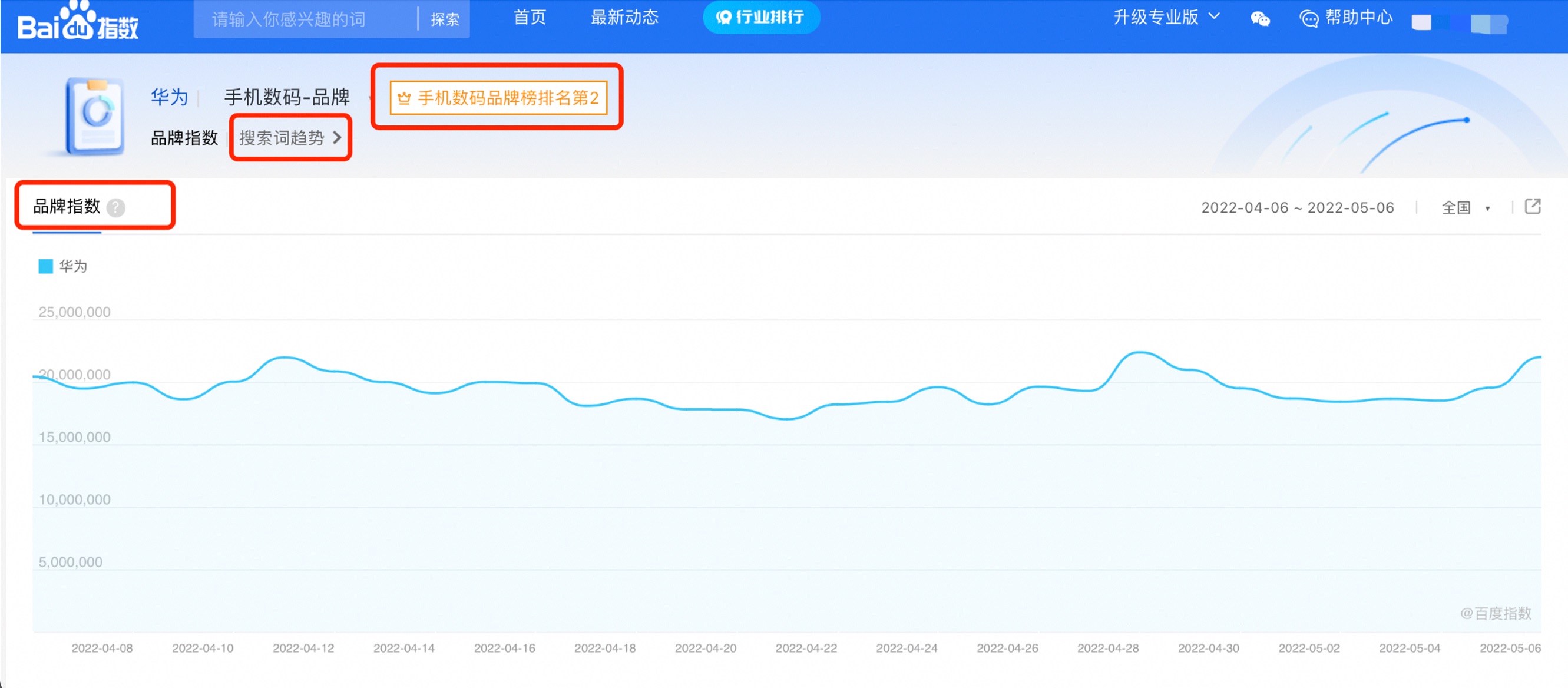Open the WeChat icon in header
Screen dimensions: 1568x688
tap(1260, 19)
